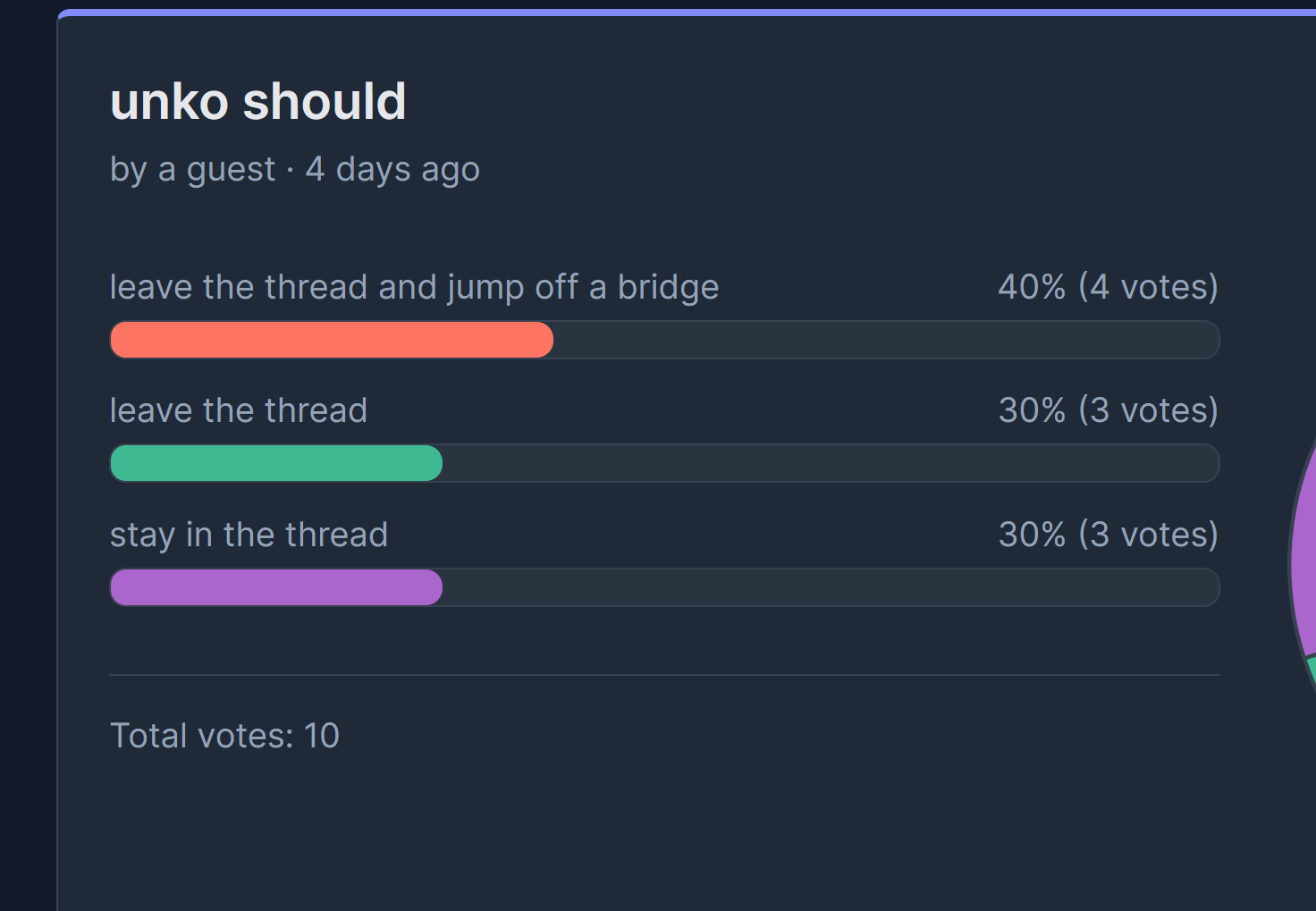Click the empty track of the red bar
1316x911 pixels.
tap(886, 340)
